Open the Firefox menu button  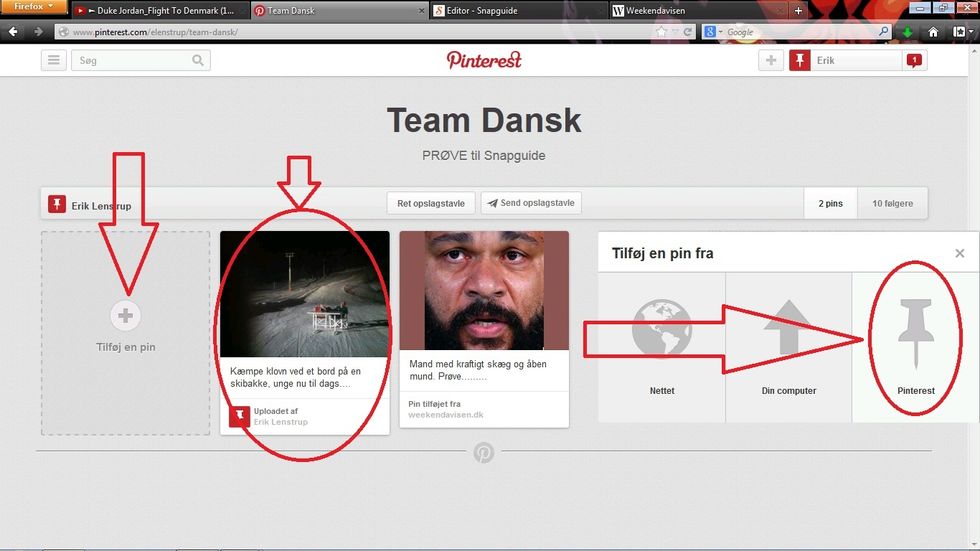34,7
